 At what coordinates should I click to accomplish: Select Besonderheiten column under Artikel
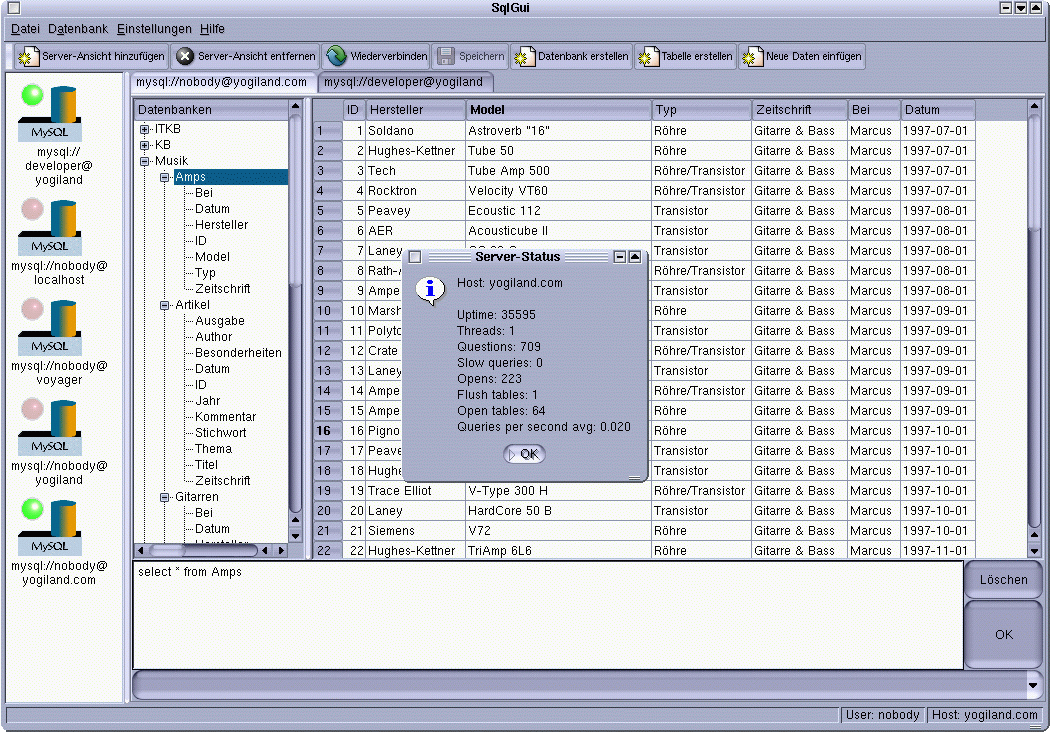[x=238, y=353]
